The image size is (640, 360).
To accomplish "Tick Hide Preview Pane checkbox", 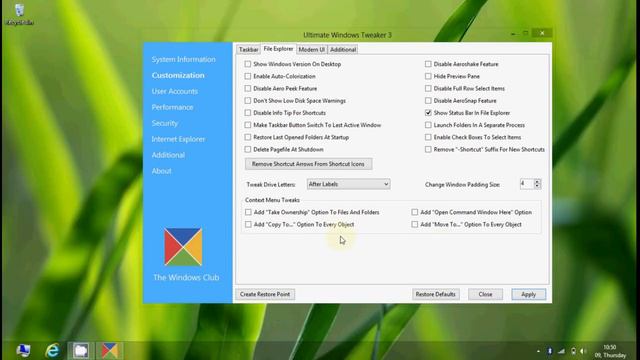I will click(428, 76).
